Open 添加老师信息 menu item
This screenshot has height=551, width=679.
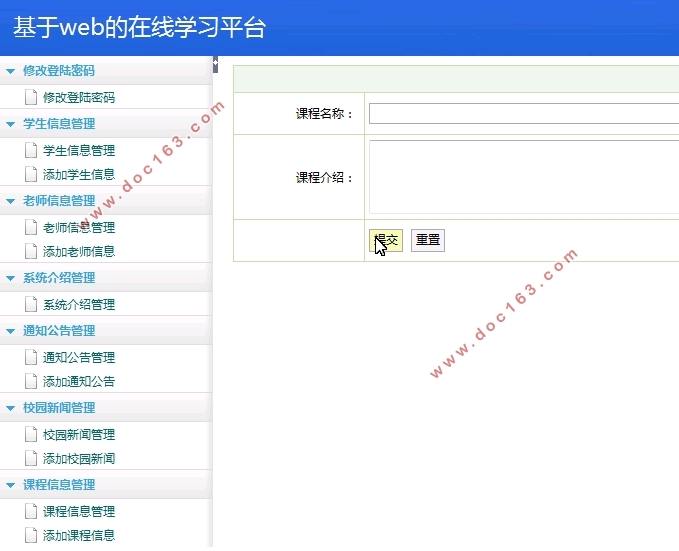point(79,251)
